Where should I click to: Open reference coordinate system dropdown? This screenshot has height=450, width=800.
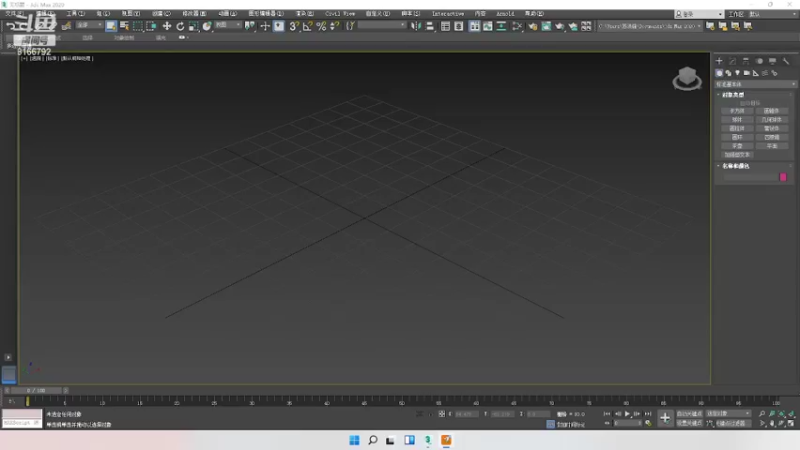point(228,25)
